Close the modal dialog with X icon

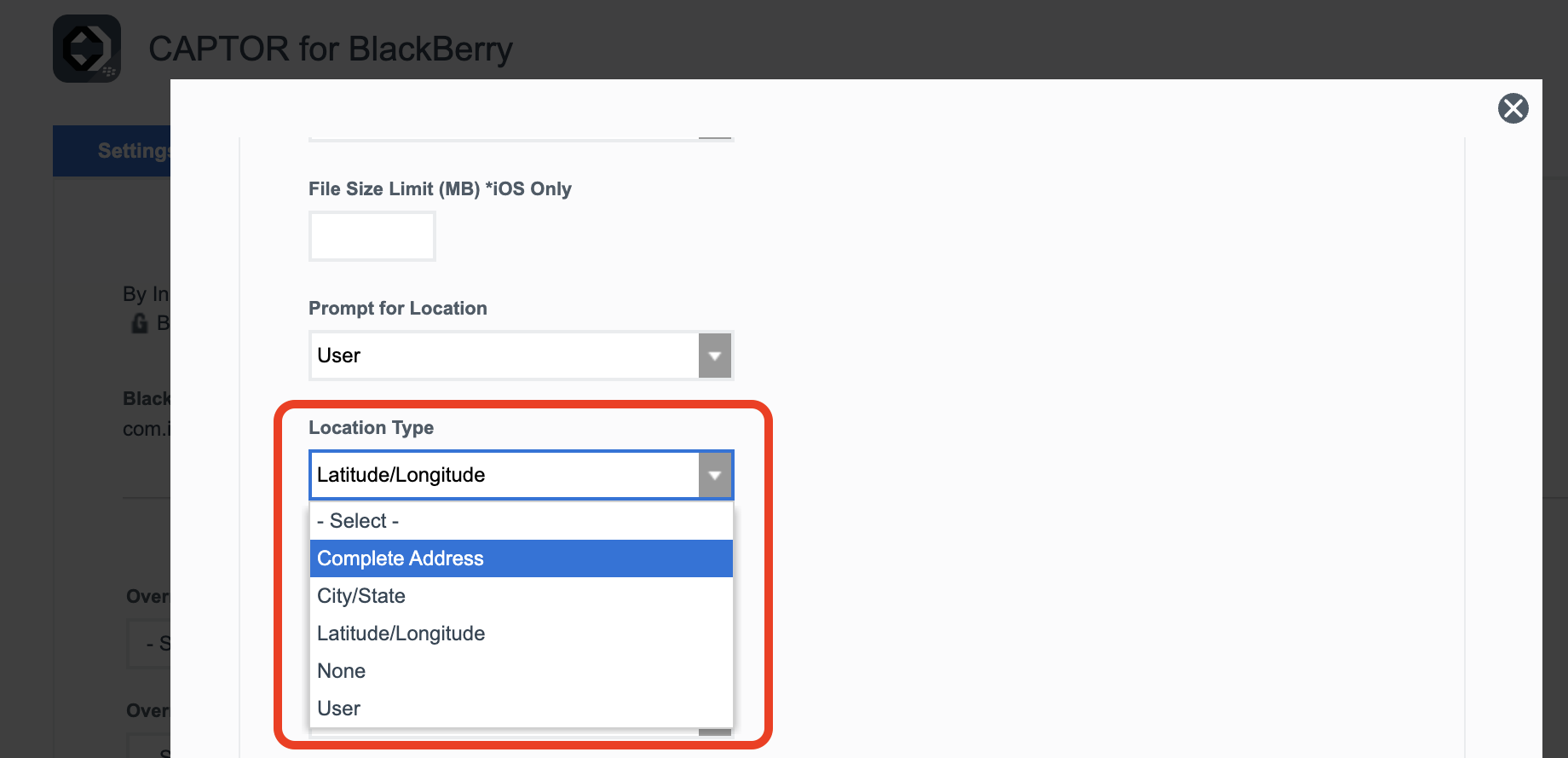1513,108
